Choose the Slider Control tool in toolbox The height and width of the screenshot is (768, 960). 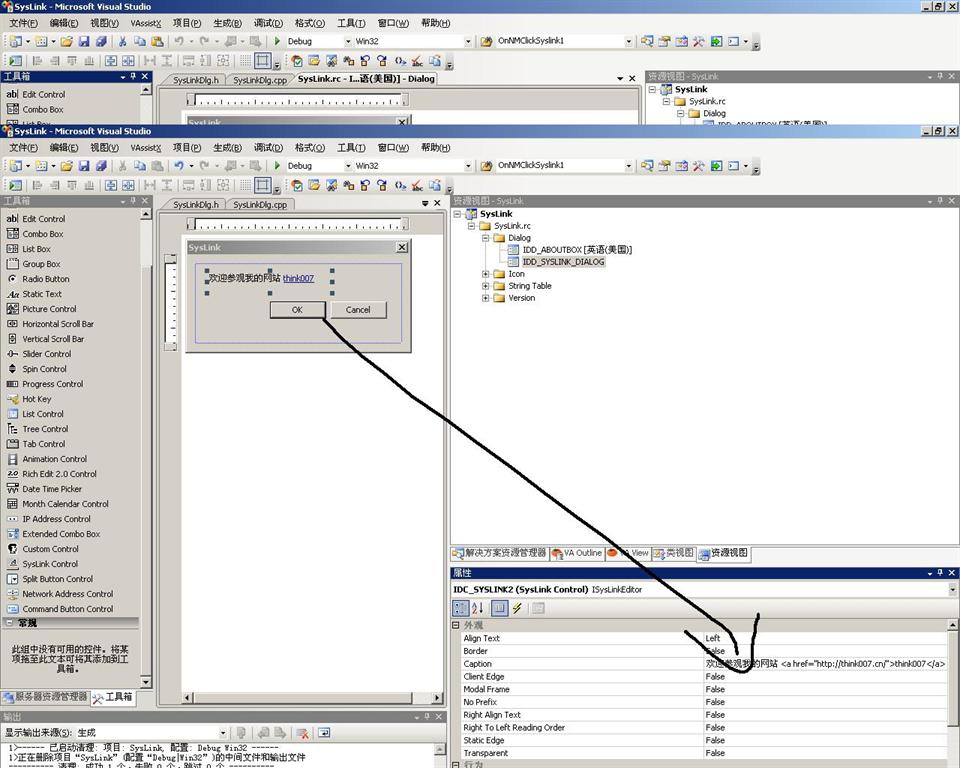[46, 354]
